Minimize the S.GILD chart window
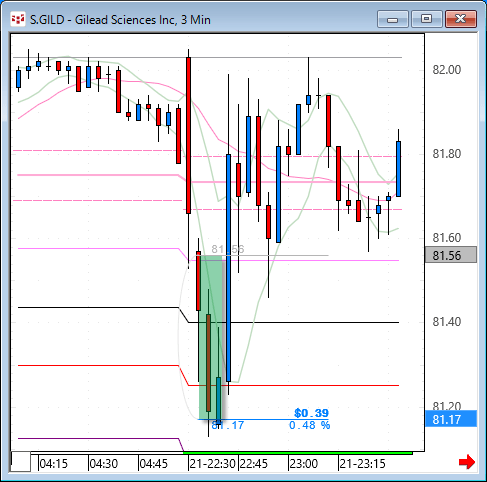The width and height of the screenshot is (487, 482). click(393, 19)
